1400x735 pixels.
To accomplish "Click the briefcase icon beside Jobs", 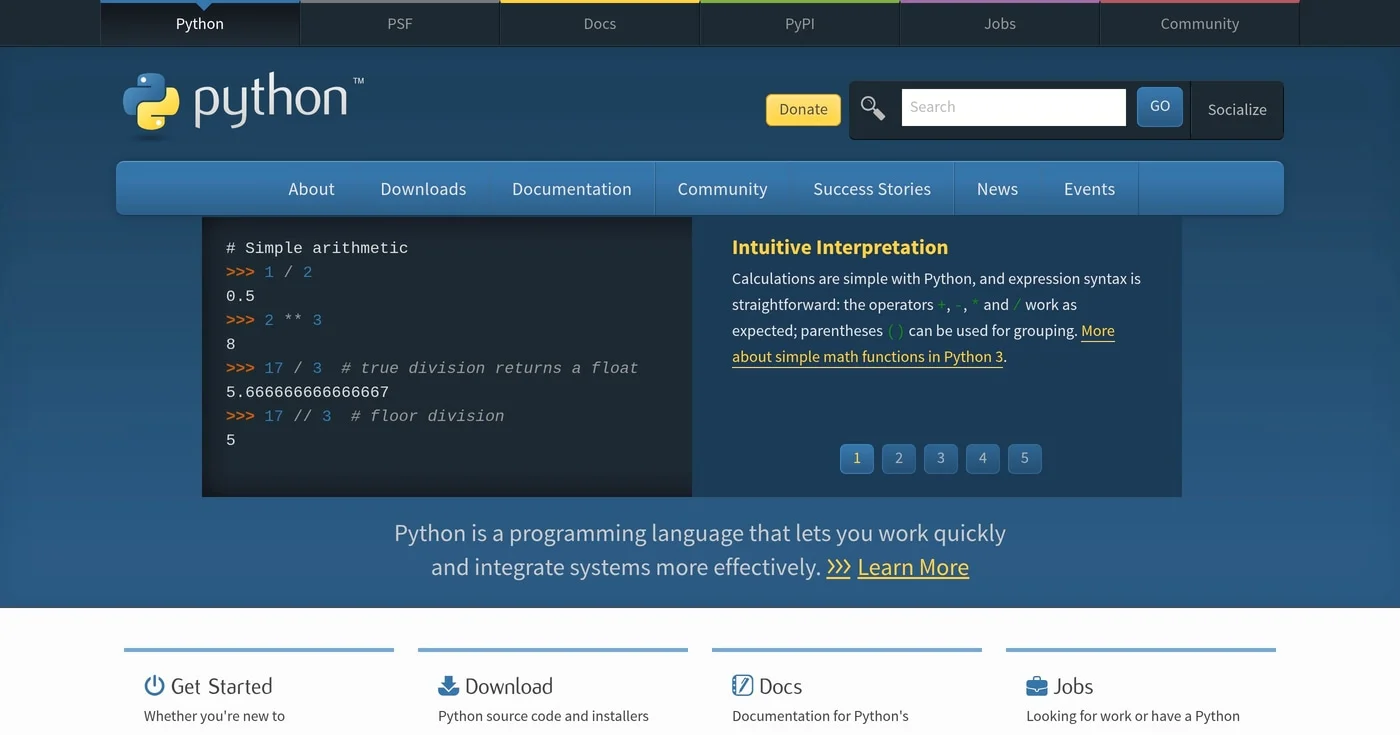I will [x=1036, y=686].
